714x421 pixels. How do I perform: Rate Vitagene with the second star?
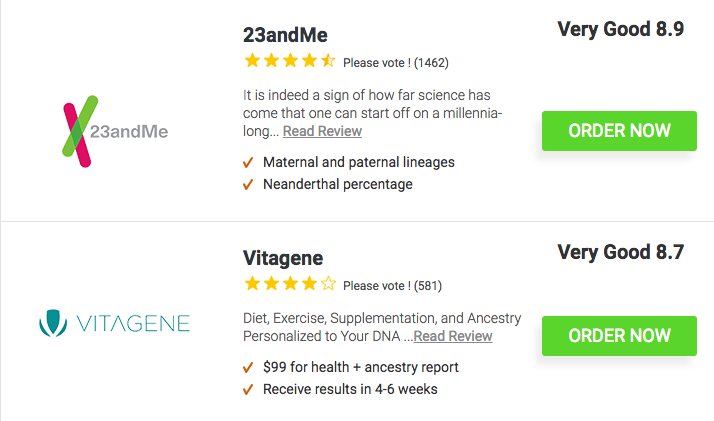pos(271,284)
